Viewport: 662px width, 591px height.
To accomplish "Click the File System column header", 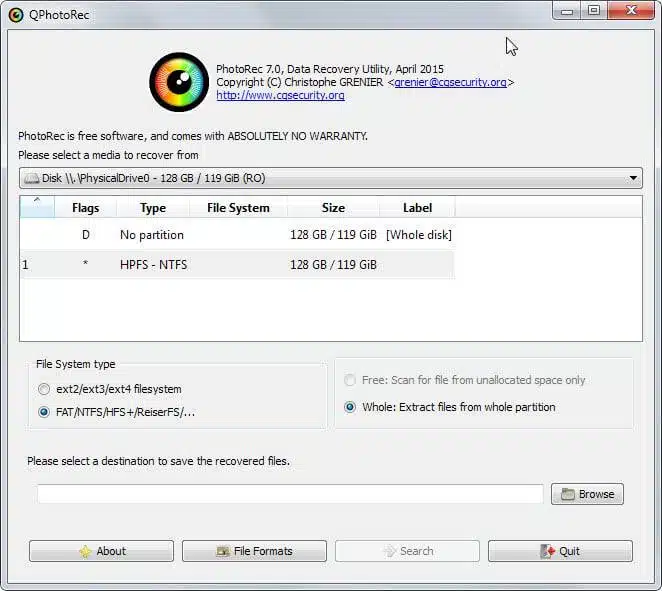I will (x=238, y=208).
